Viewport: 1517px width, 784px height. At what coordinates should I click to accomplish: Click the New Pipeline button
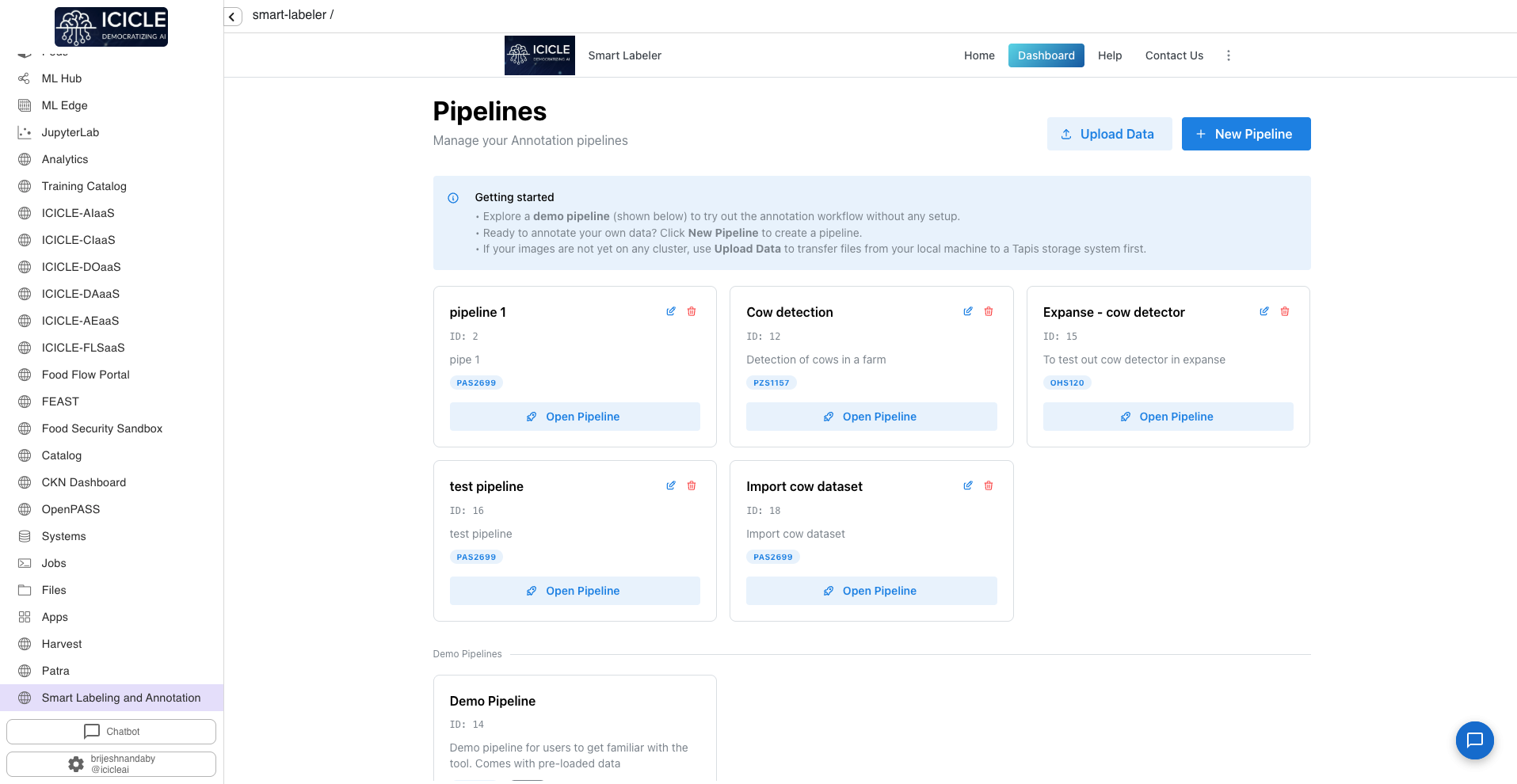1245,134
